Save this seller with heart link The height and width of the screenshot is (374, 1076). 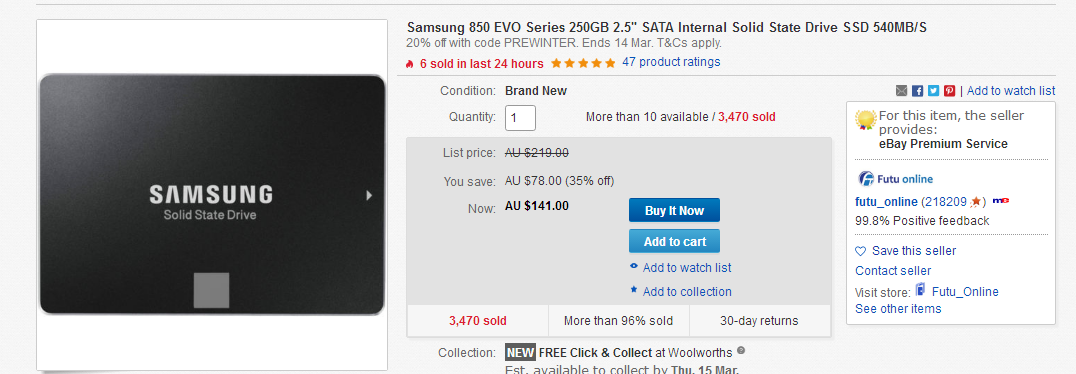click(x=906, y=251)
